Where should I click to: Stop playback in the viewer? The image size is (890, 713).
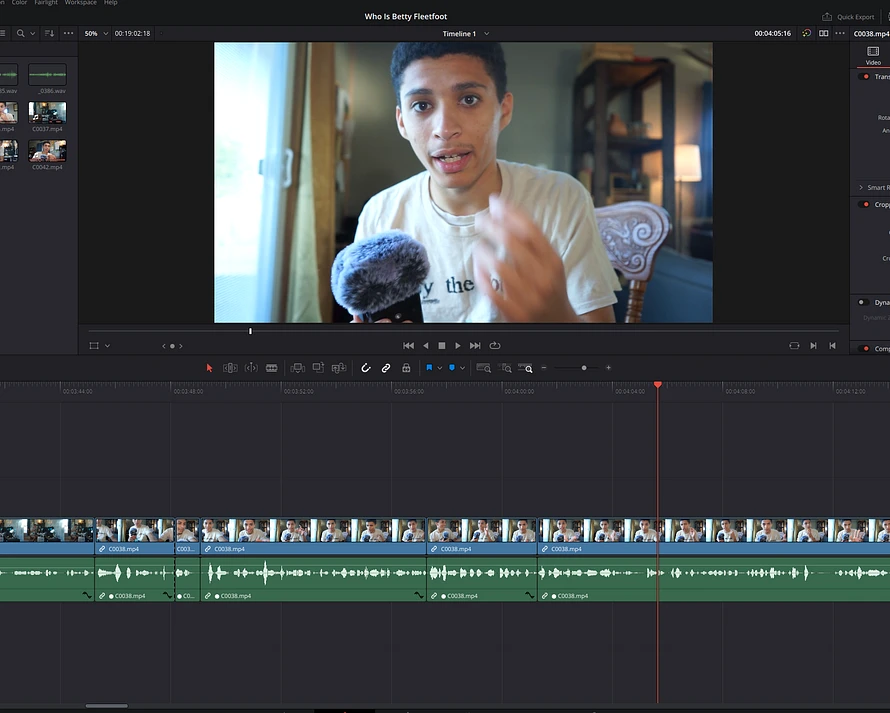coord(442,346)
